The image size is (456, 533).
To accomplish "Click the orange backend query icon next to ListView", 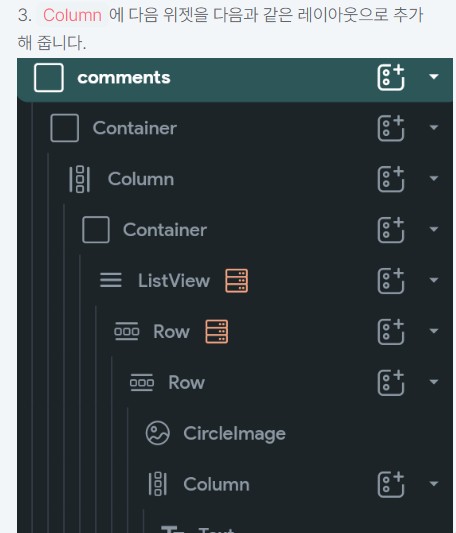I will click(237, 281).
